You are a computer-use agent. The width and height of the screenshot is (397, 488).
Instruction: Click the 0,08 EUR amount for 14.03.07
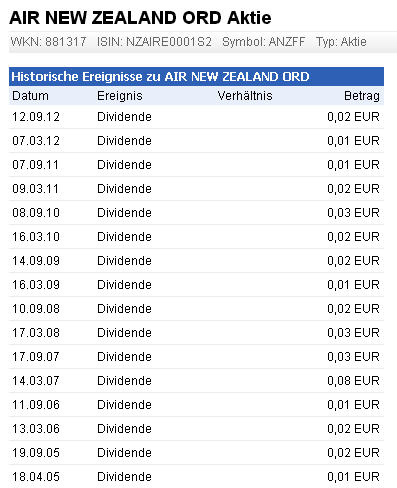coord(353,381)
